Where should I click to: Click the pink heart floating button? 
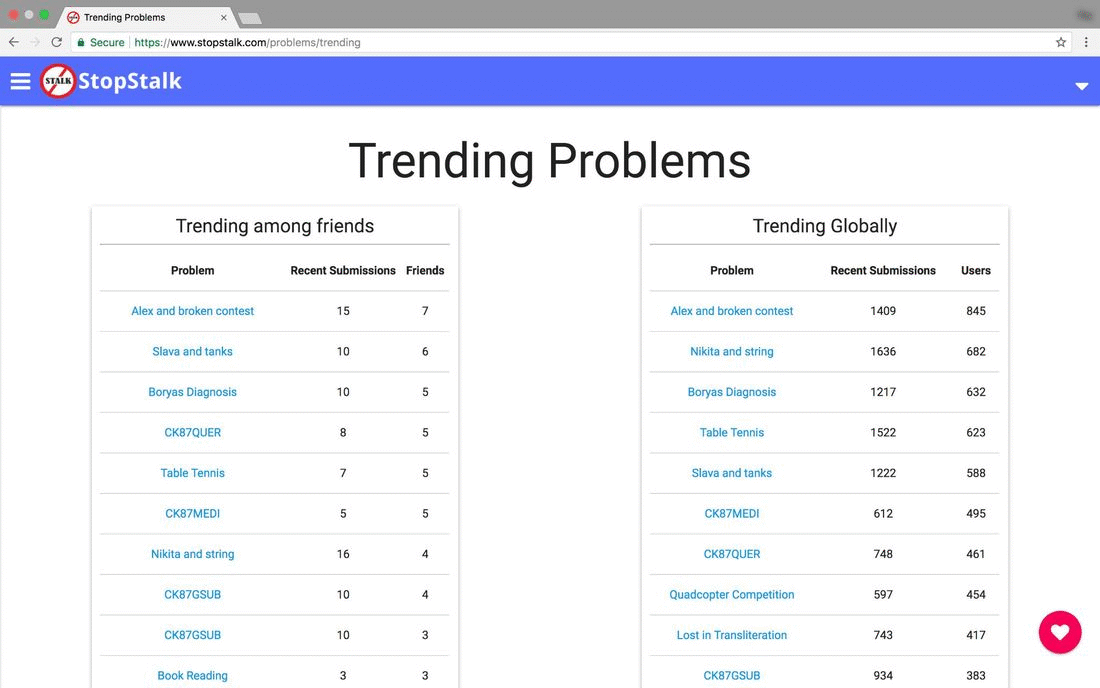1059,632
